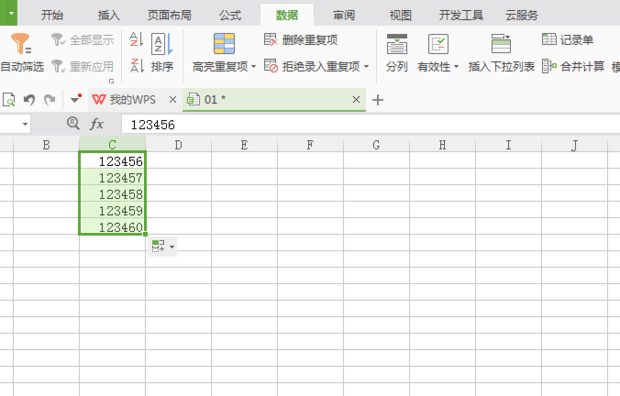Select column G header
The height and width of the screenshot is (396, 620).
(376, 144)
